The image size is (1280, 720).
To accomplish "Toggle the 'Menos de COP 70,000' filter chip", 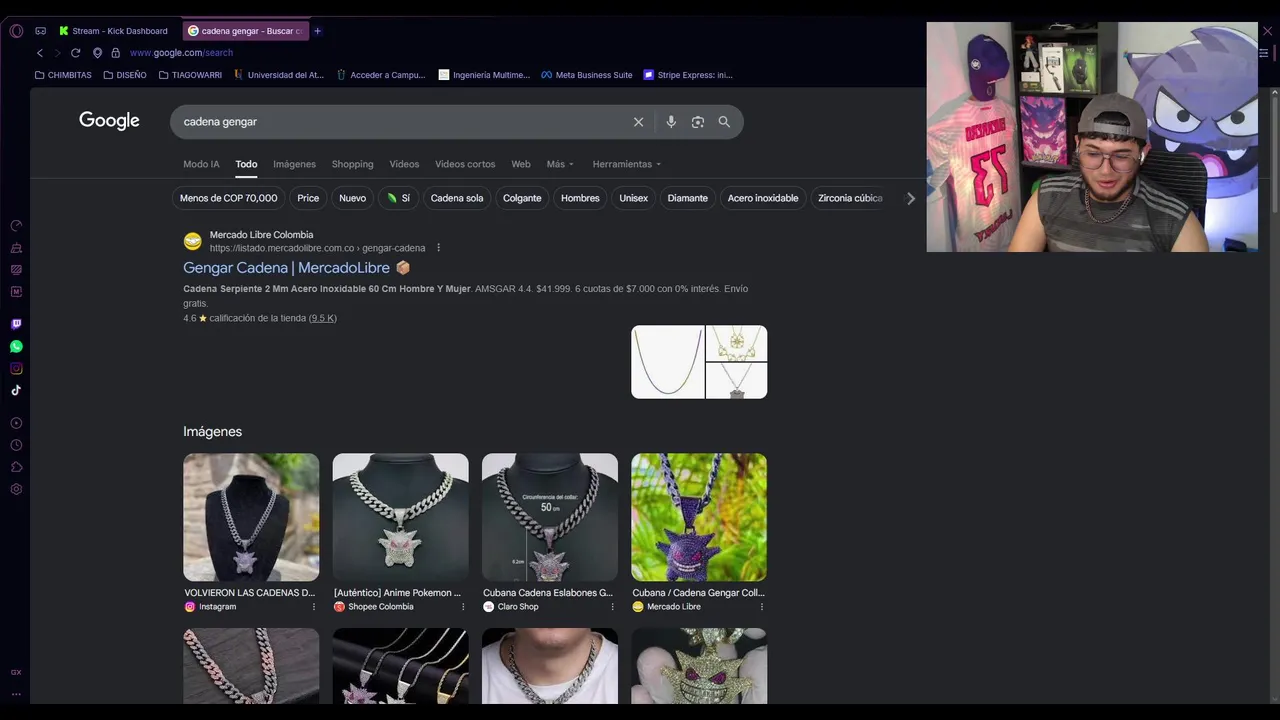I will click(x=228, y=198).
